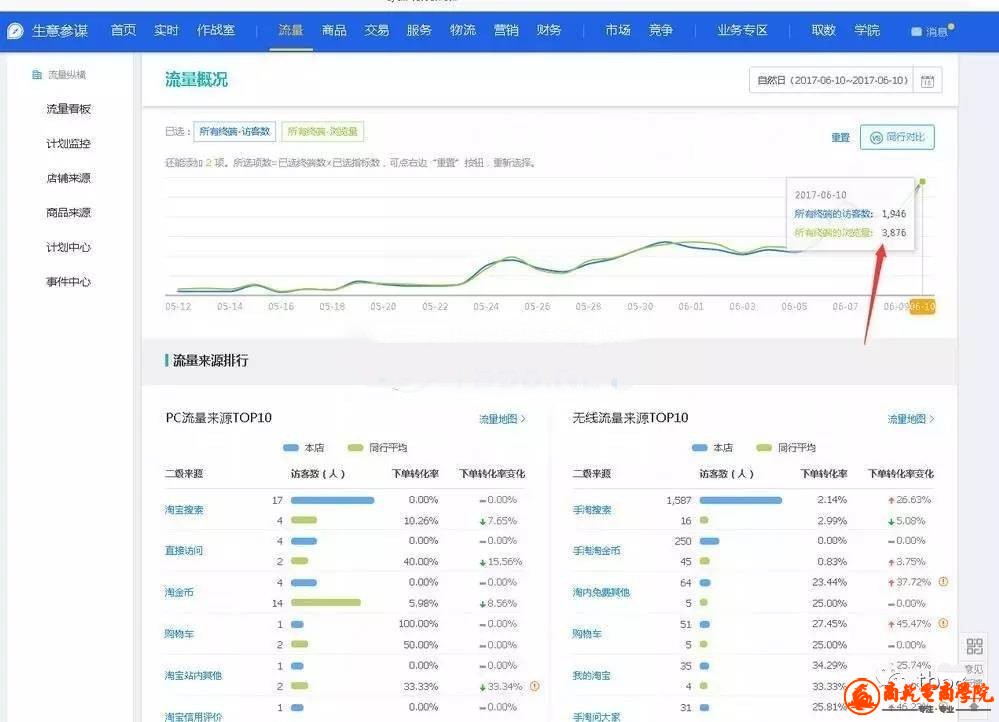This screenshot has width=999, height=722.
Task: Open the calendar date picker icon
Action: [928, 81]
